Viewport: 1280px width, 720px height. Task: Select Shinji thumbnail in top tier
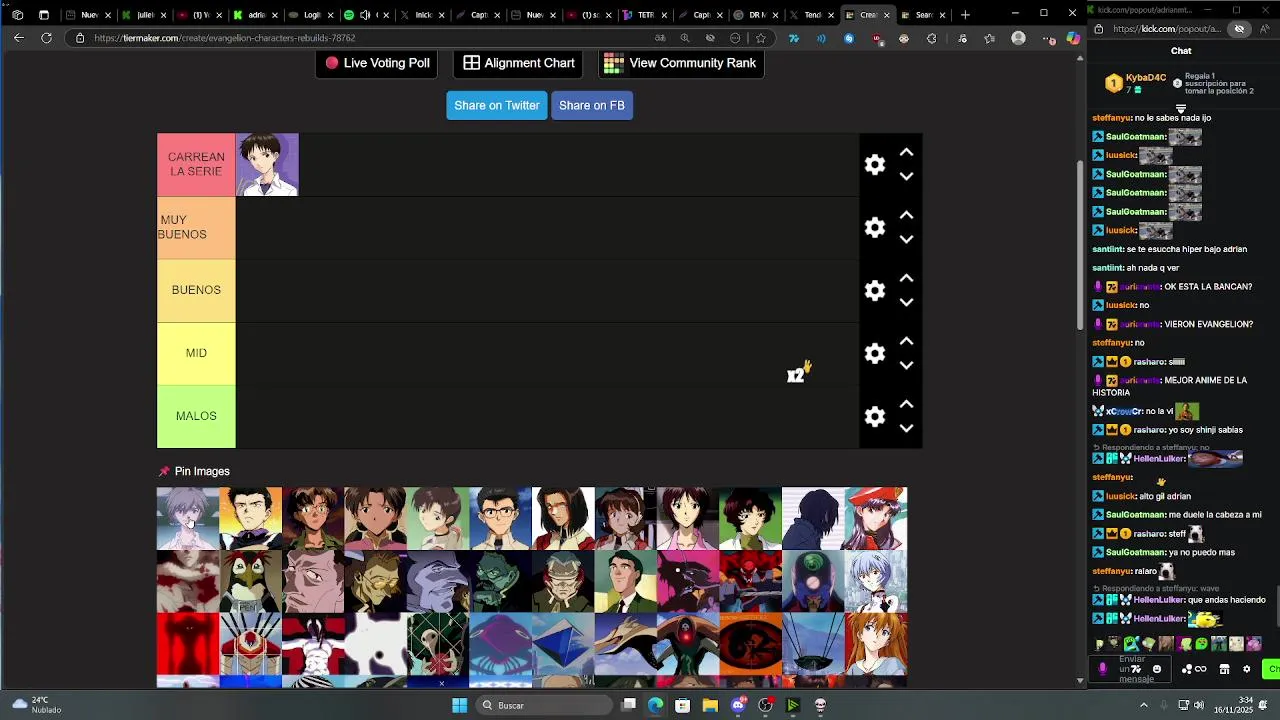coord(267,165)
